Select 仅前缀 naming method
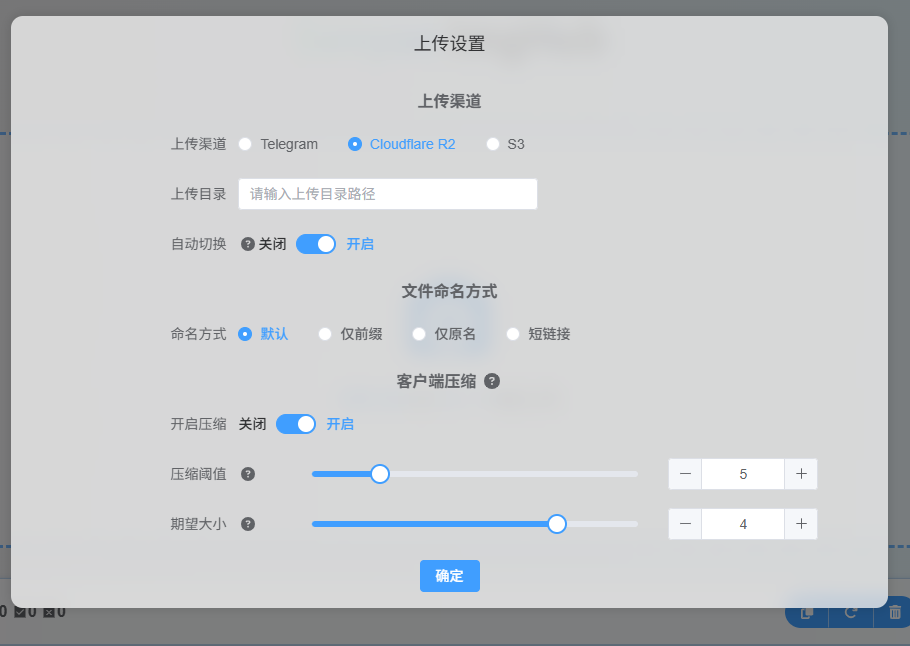Screen dimensions: 910x646 click(325, 334)
